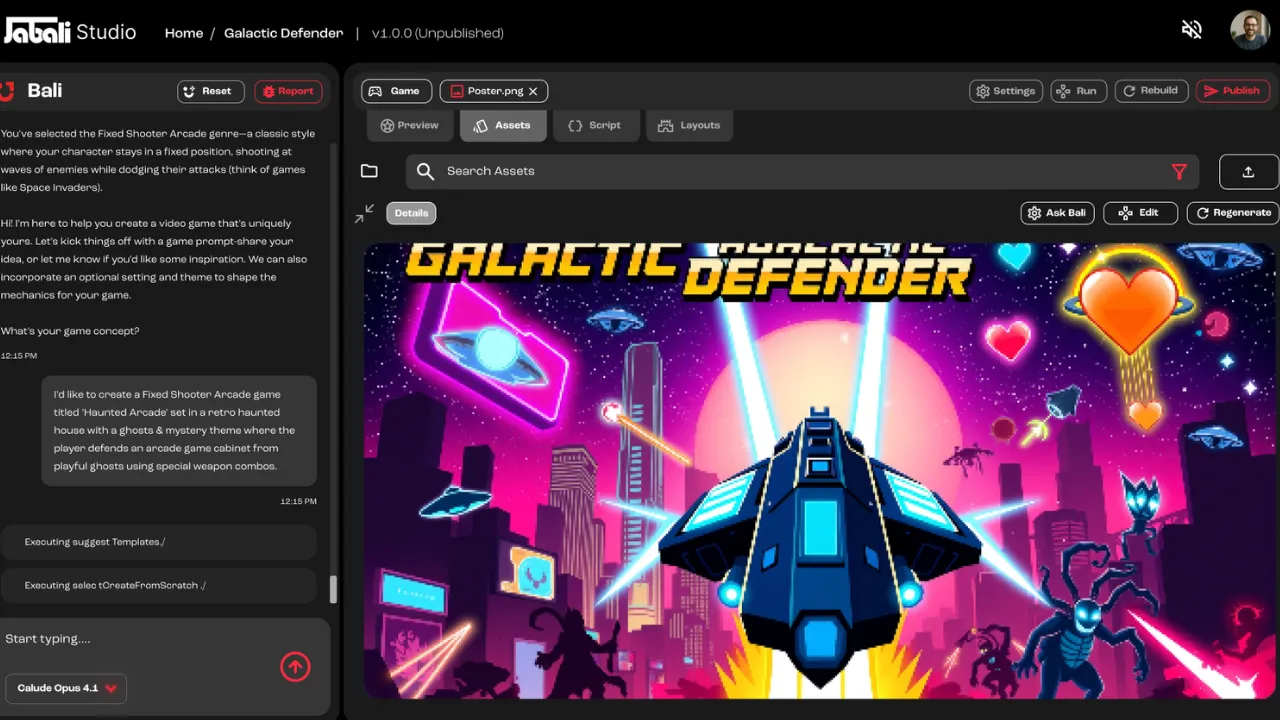1280x720 pixels.
Task: Click the red filter funnel icon
Action: (1179, 172)
